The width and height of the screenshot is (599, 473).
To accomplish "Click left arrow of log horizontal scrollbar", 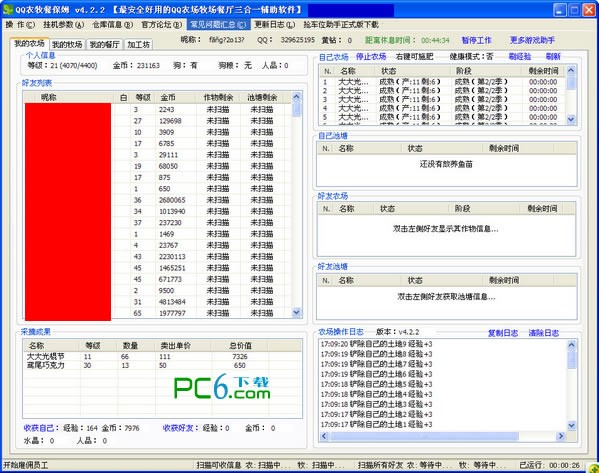I will pos(324,436).
